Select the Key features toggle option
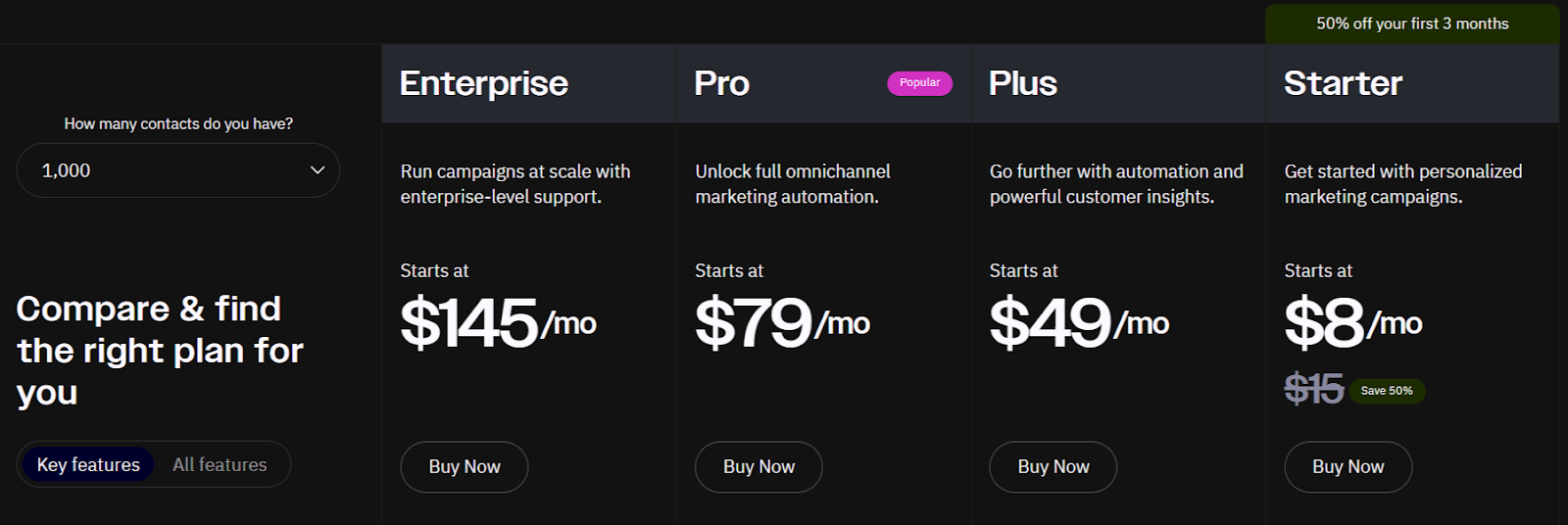 pos(88,464)
